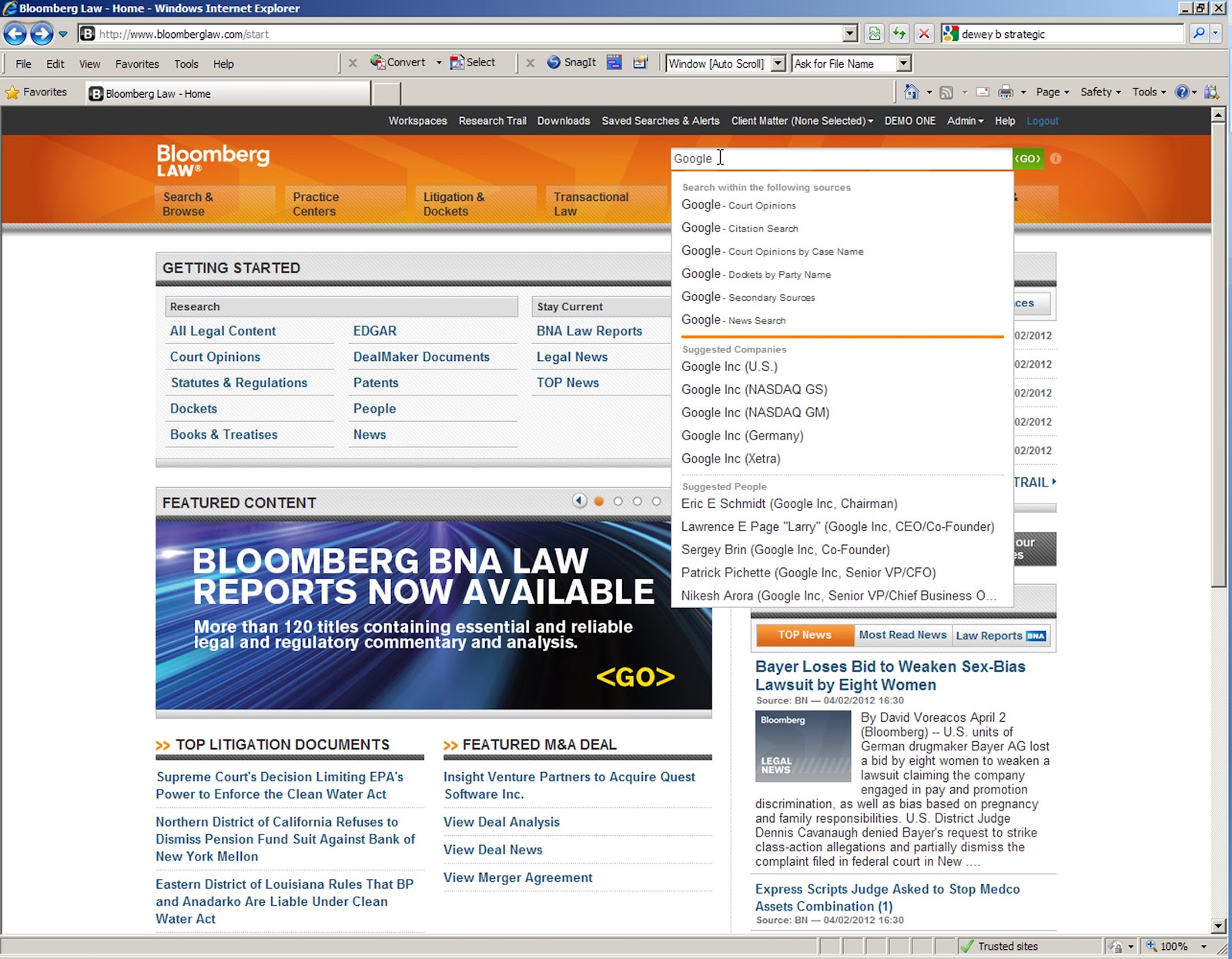Click the Bloomberg Law search field containing Google
Viewport: 1232px width, 959px height.
[841, 159]
